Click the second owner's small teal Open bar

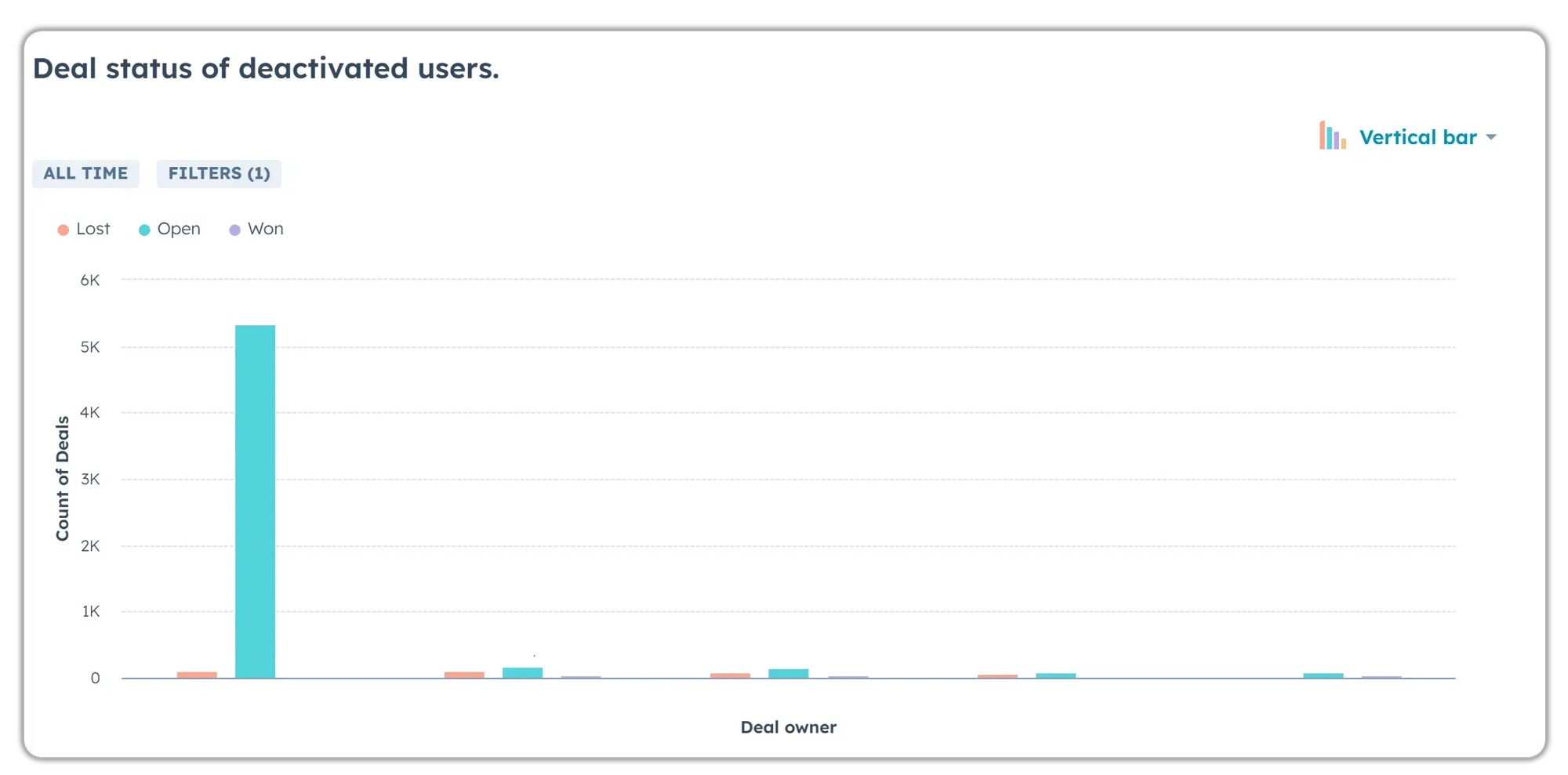click(x=521, y=671)
